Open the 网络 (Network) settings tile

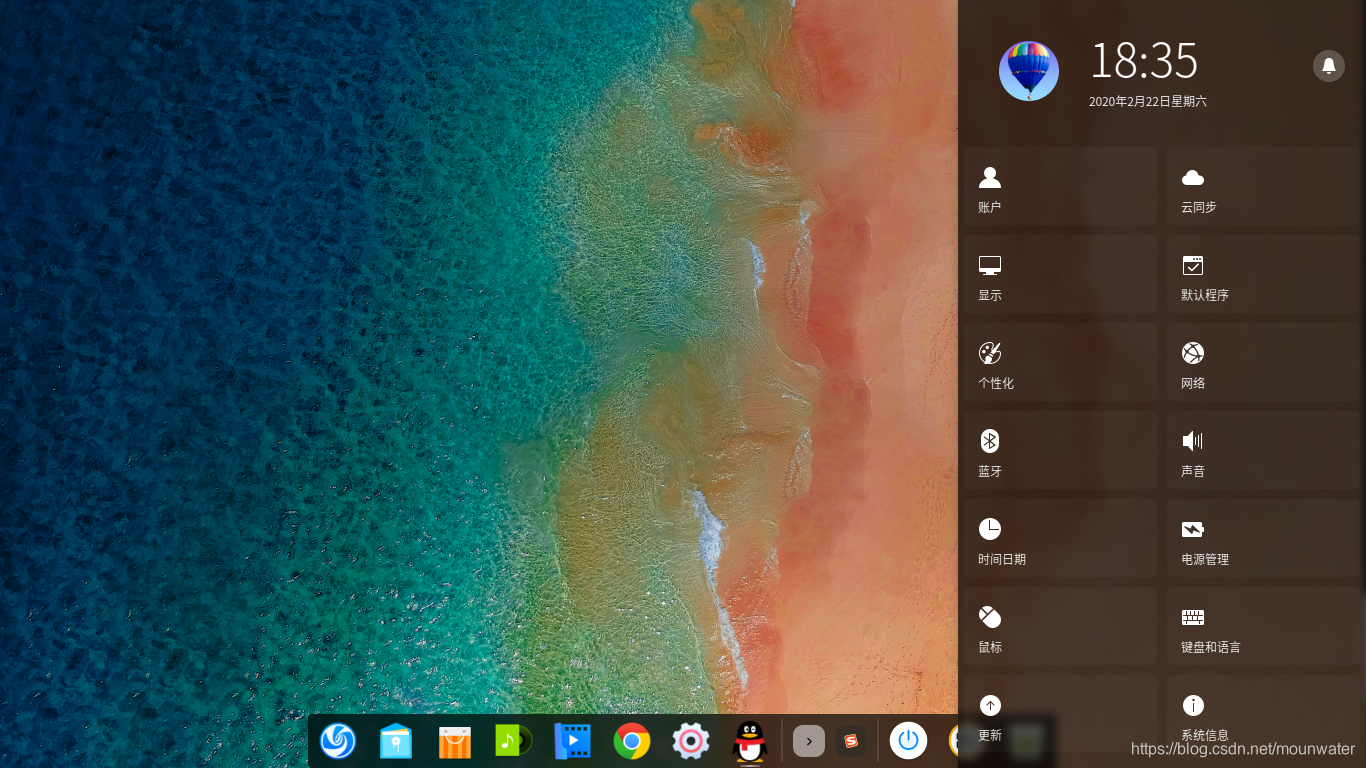pos(1264,362)
